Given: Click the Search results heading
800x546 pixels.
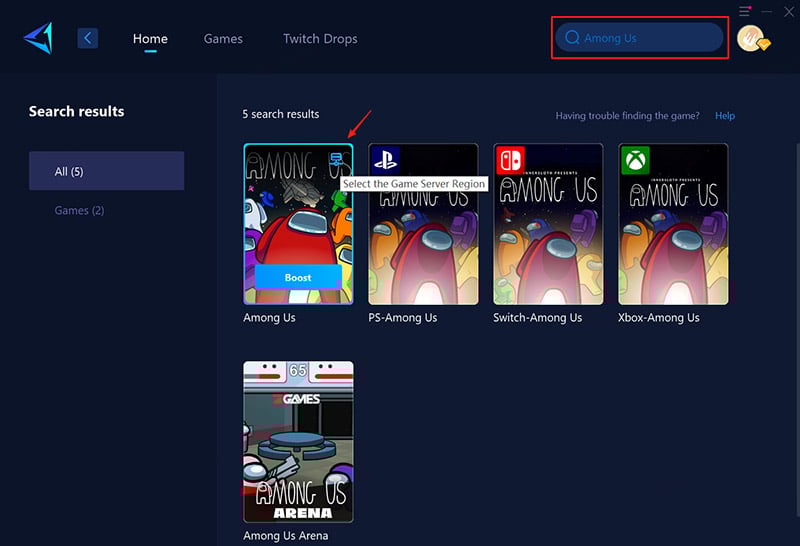Looking at the screenshot, I should tap(77, 111).
